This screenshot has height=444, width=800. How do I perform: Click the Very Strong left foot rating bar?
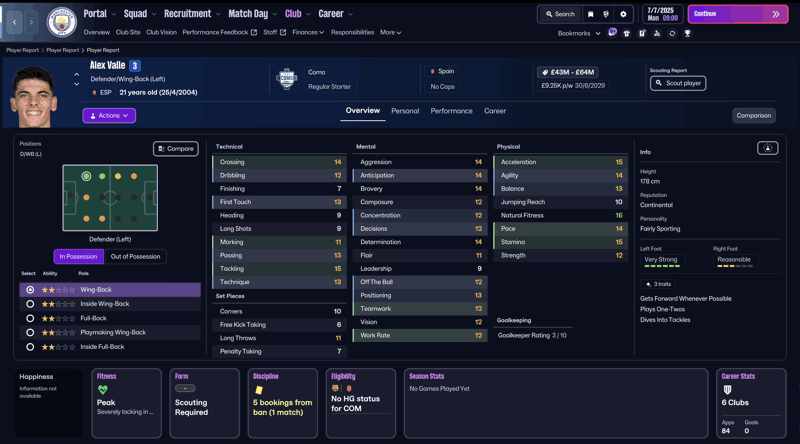point(662,261)
